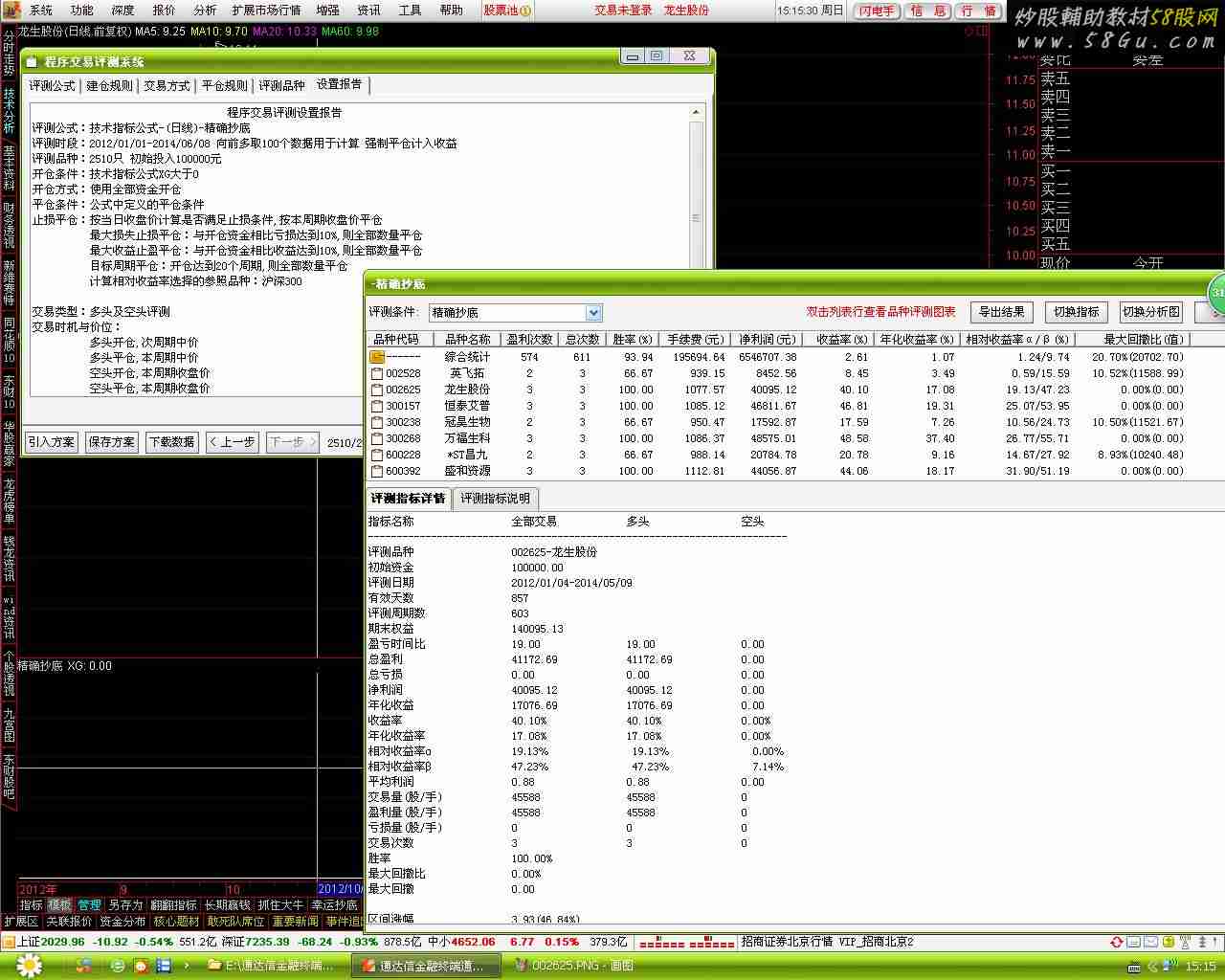This screenshot has width=1225, height=980.
Task: Open the 评测条件 dropdown list
Action: point(593,313)
